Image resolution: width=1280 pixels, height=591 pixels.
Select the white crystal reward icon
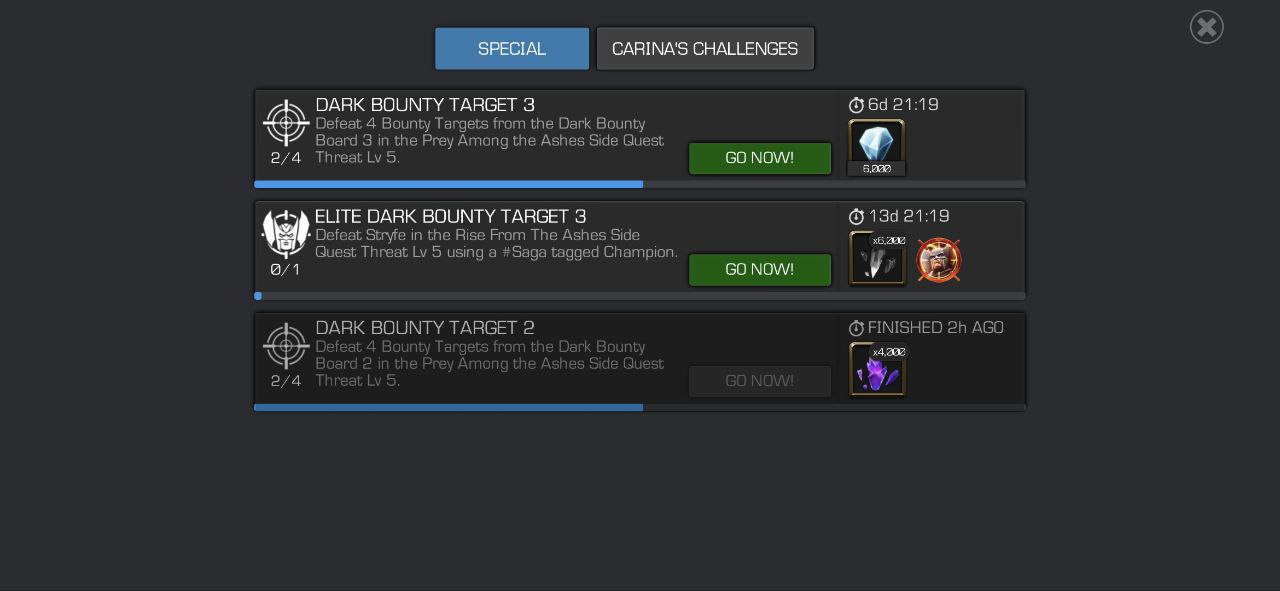coord(877,147)
